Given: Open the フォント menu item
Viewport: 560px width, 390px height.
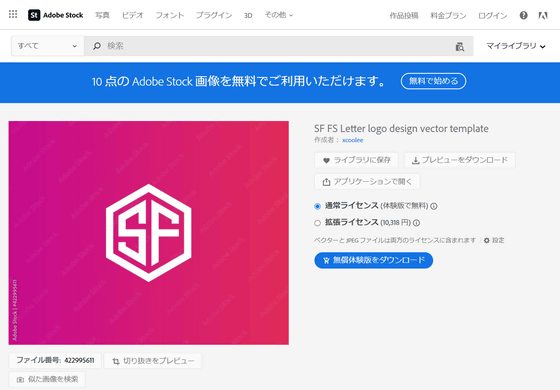Looking at the screenshot, I should tap(170, 15).
